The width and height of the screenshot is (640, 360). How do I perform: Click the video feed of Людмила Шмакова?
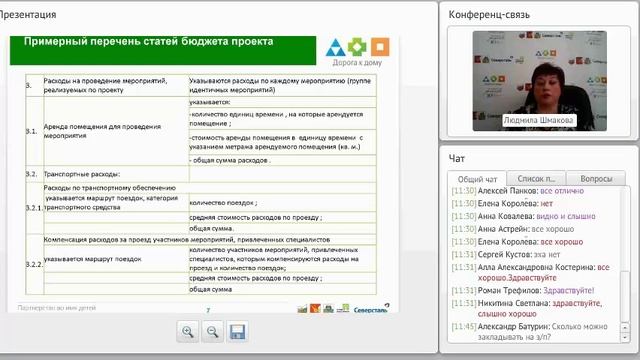[540, 81]
